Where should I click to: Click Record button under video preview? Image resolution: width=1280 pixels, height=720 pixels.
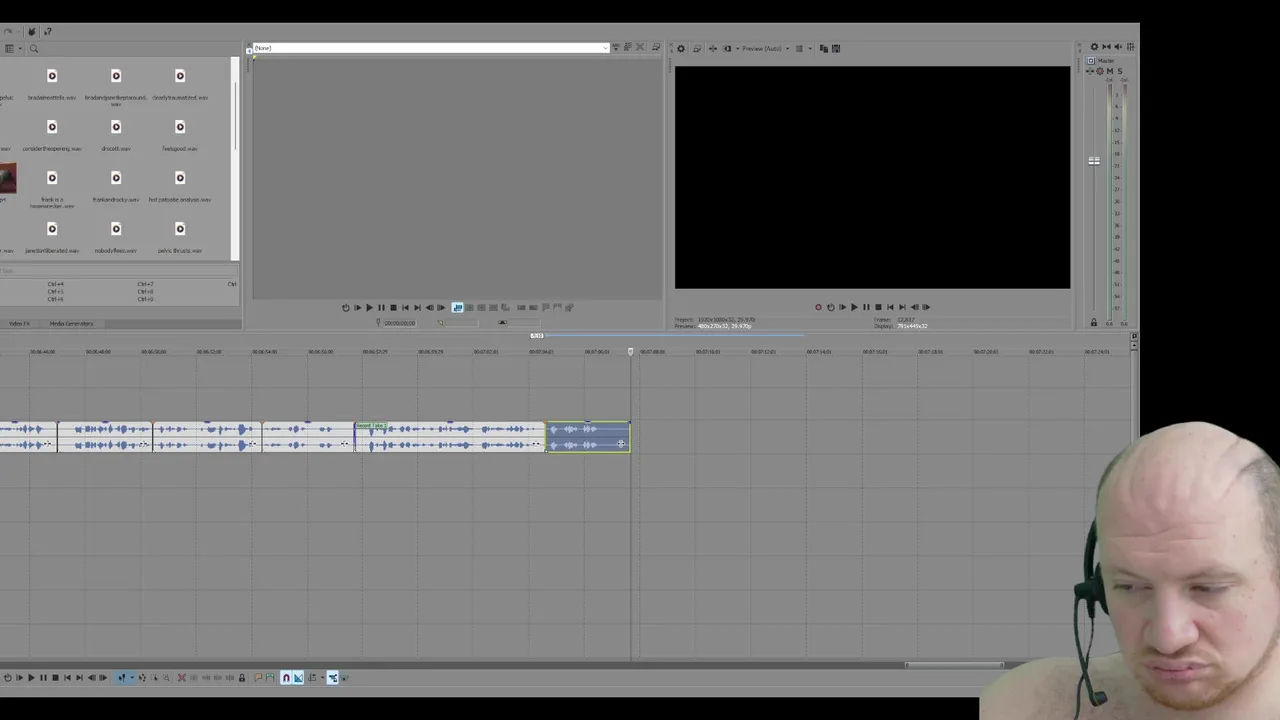818,307
